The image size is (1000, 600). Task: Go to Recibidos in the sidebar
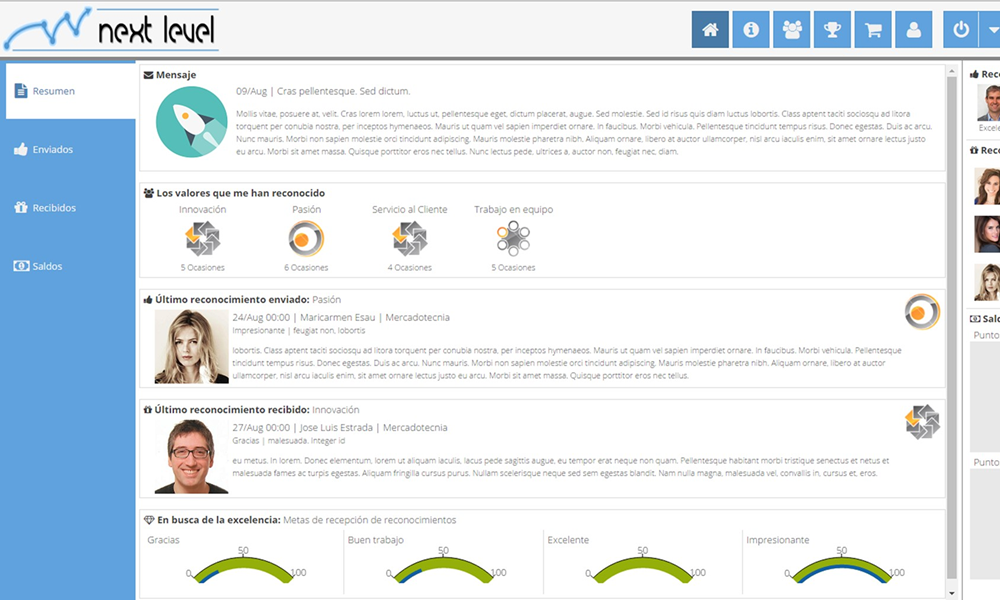68,208
